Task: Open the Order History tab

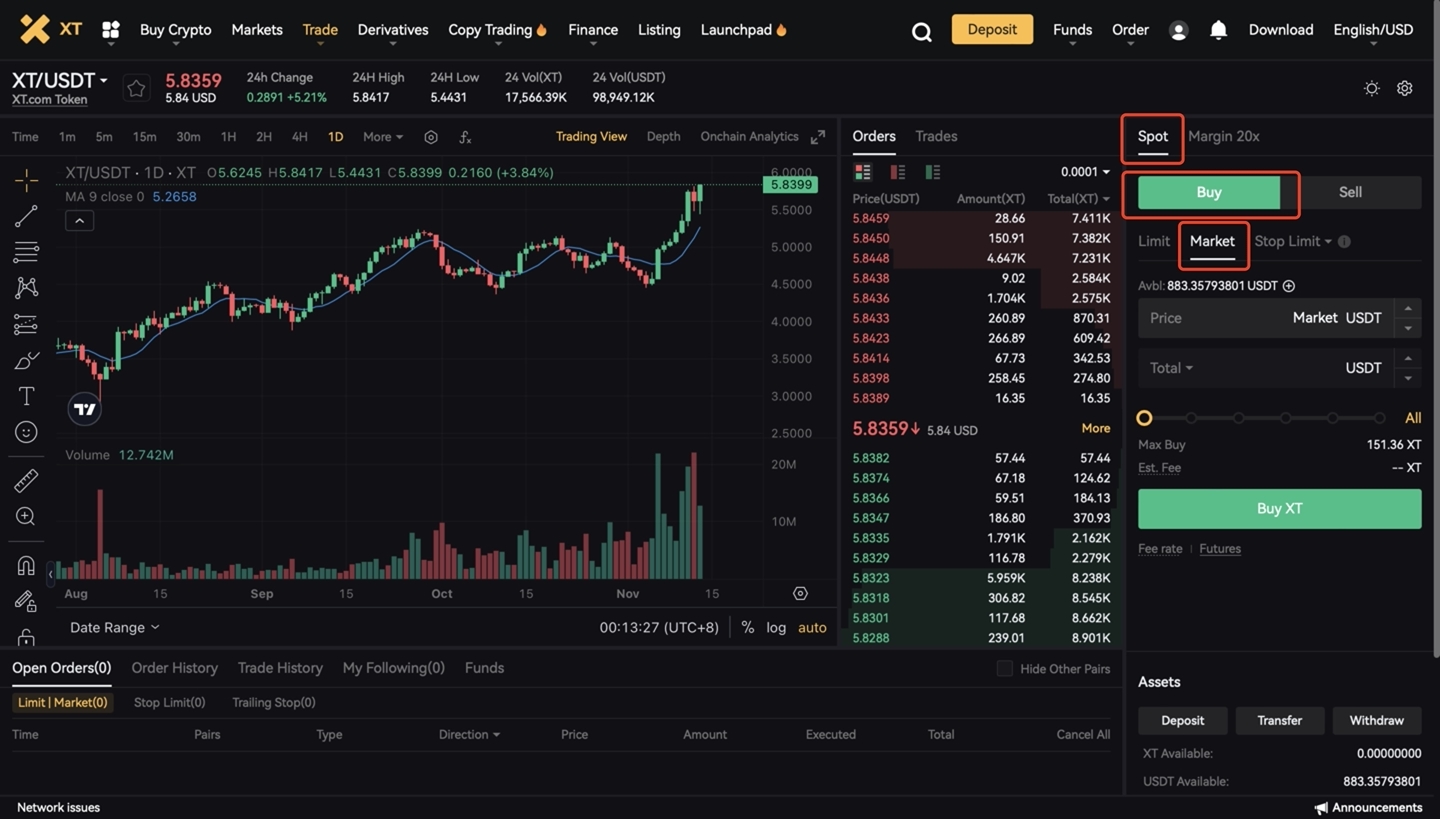Action: [x=174, y=668]
